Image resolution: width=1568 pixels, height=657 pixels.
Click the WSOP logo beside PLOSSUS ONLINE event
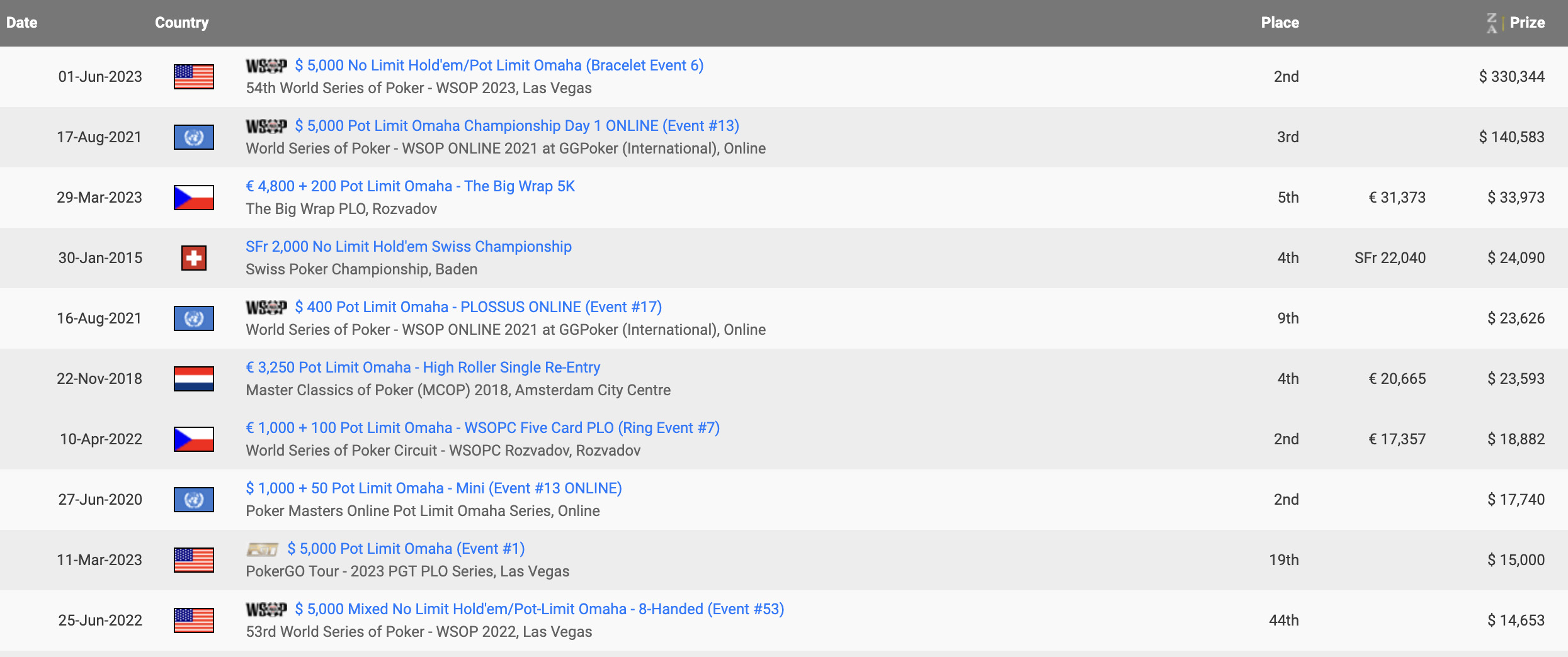(266, 308)
